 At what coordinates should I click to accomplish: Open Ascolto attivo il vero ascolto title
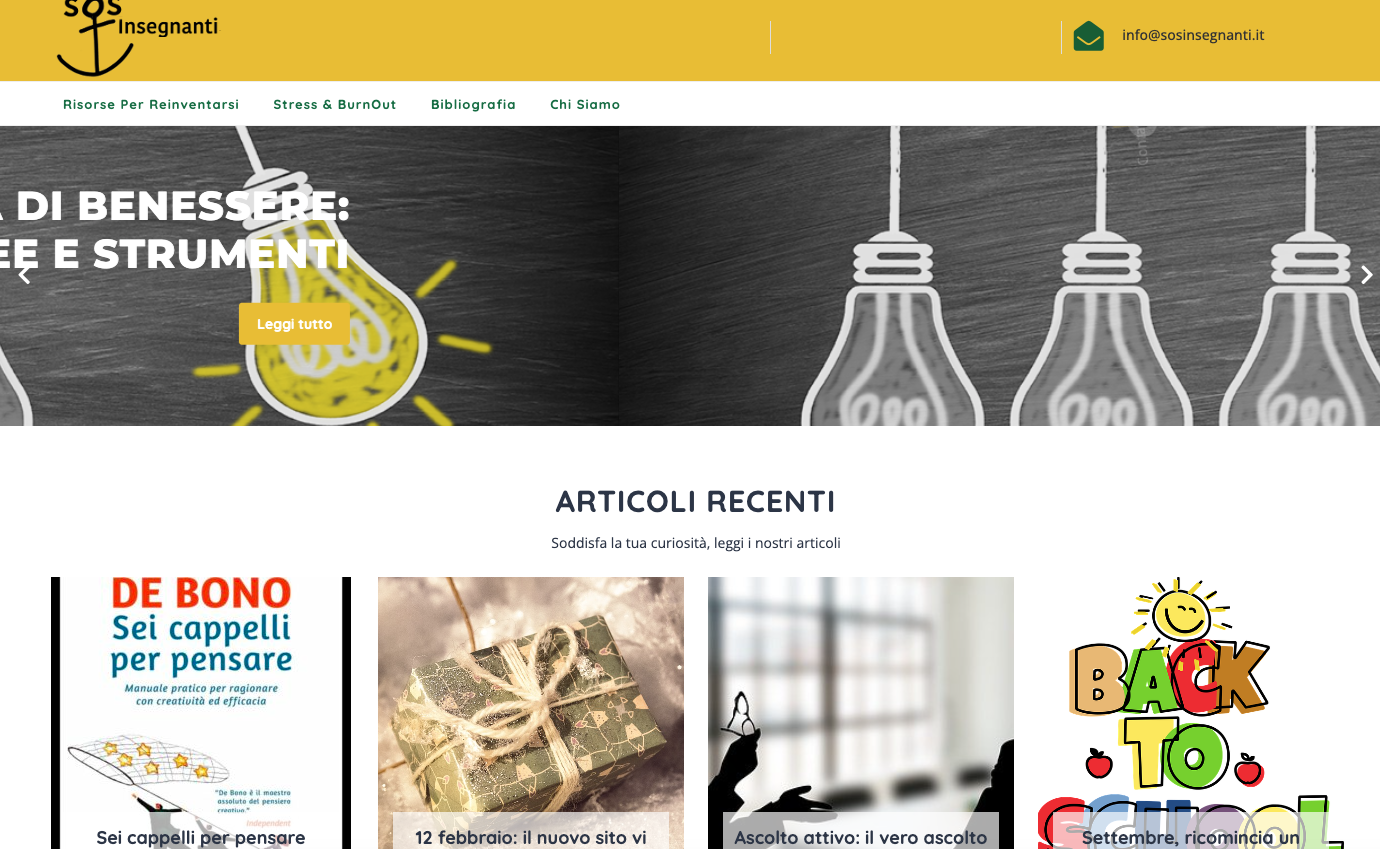[x=861, y=837]
